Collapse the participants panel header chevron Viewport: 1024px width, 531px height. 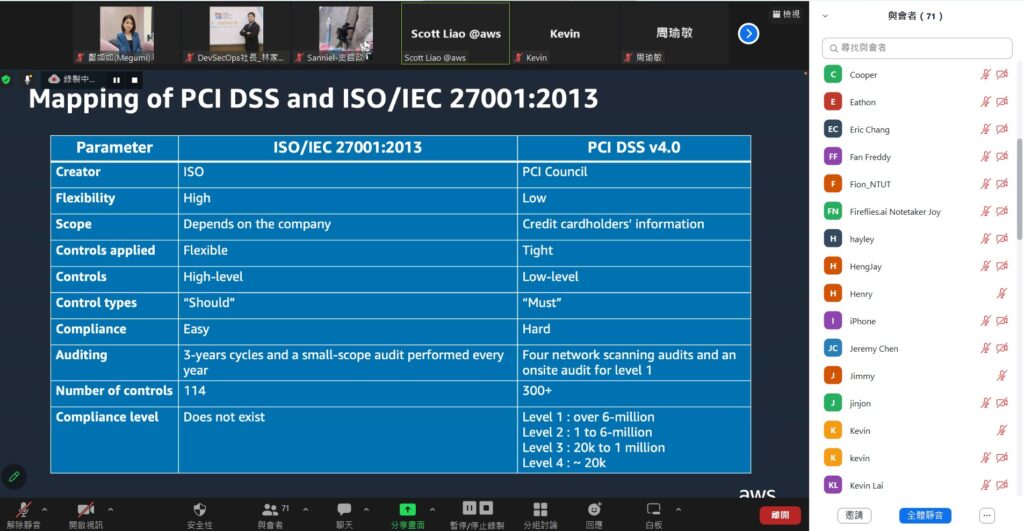pyautogui.click(x=828, y=16)
